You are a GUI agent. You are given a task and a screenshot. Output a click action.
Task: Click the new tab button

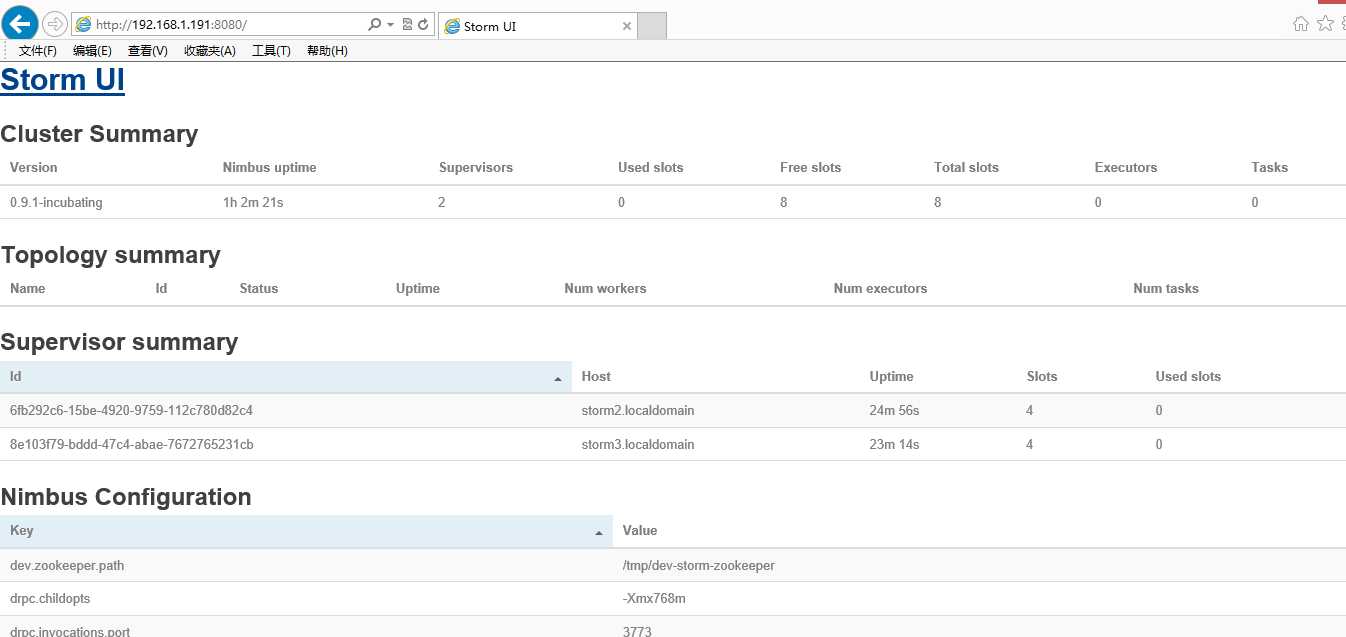(652, 26)
